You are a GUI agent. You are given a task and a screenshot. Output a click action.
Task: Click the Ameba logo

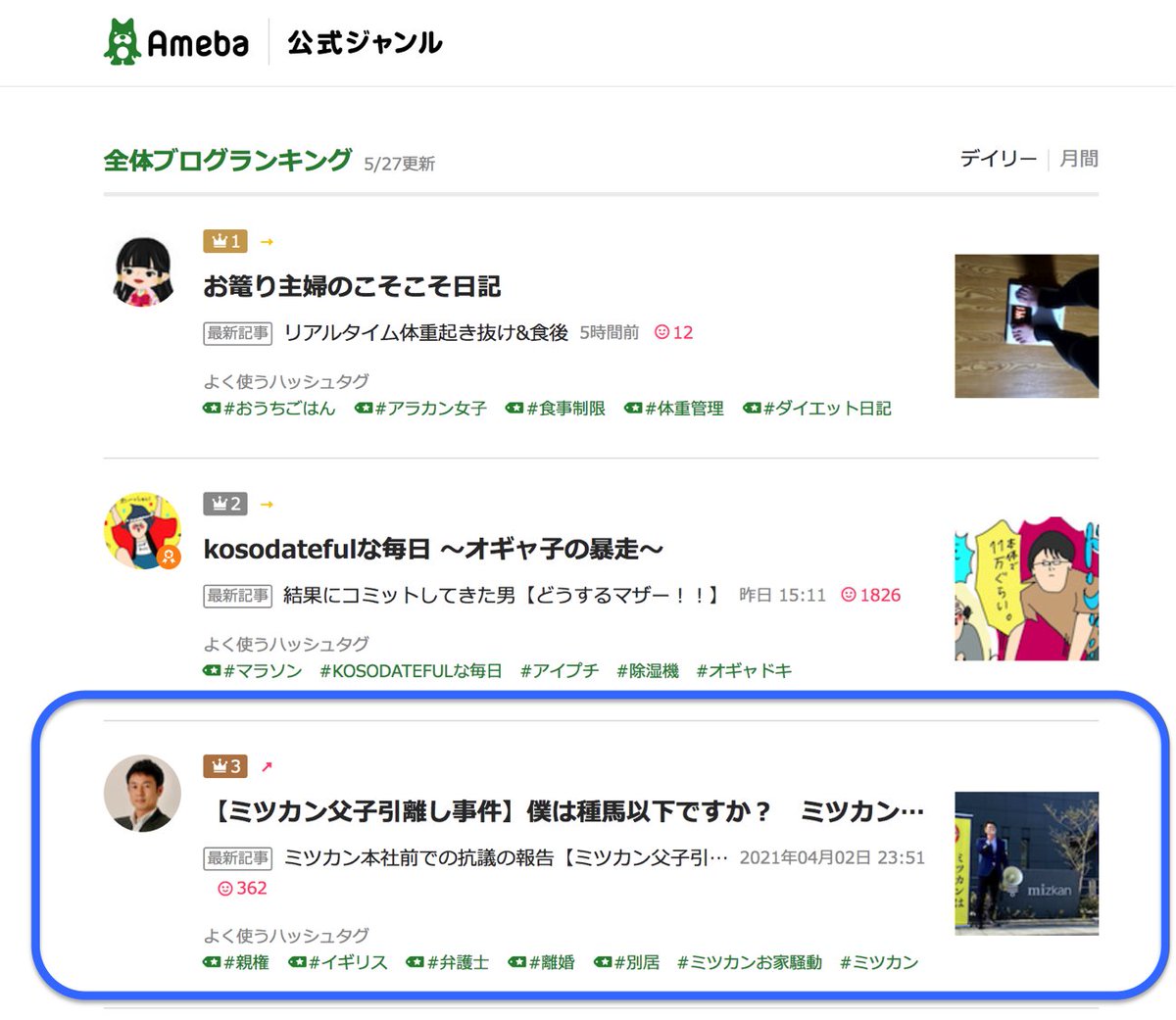176,42
